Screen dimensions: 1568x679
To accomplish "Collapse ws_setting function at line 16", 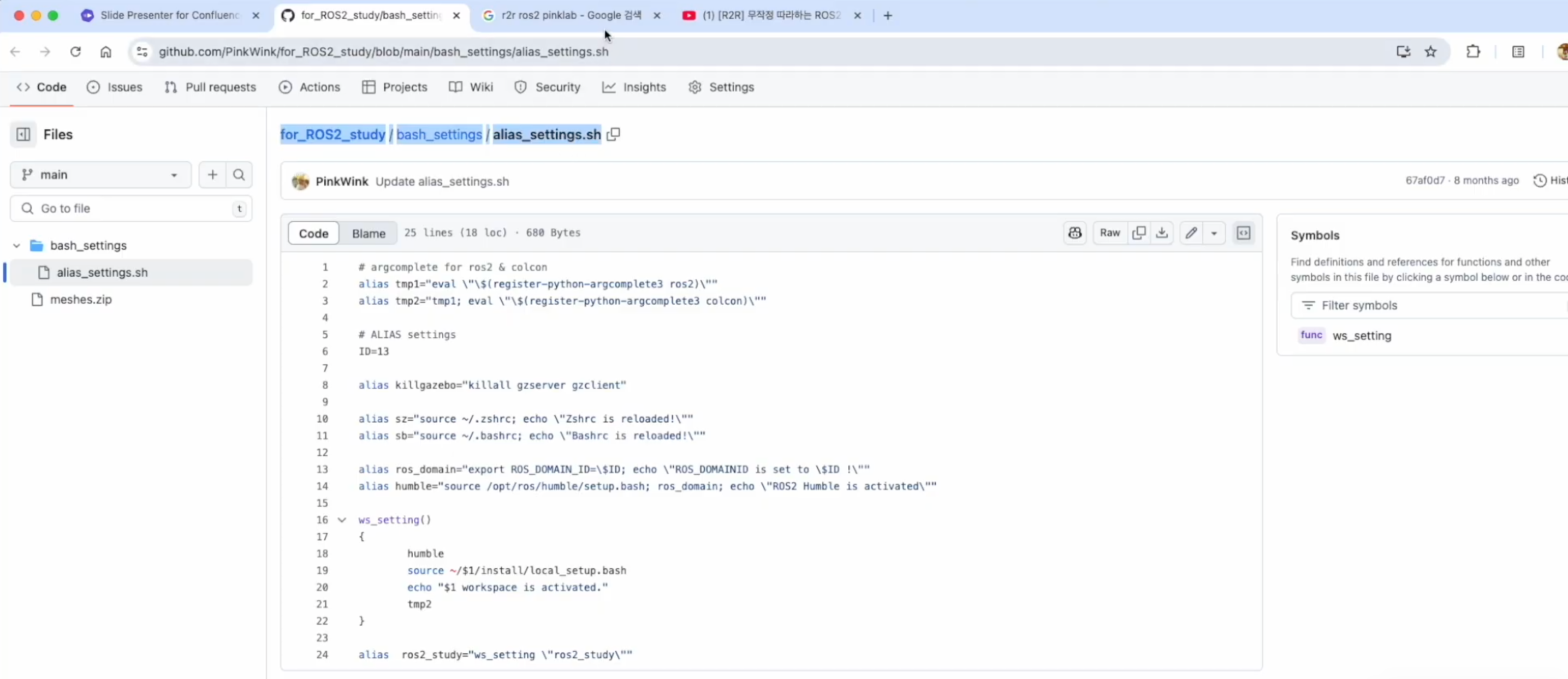I will [342, 520].
